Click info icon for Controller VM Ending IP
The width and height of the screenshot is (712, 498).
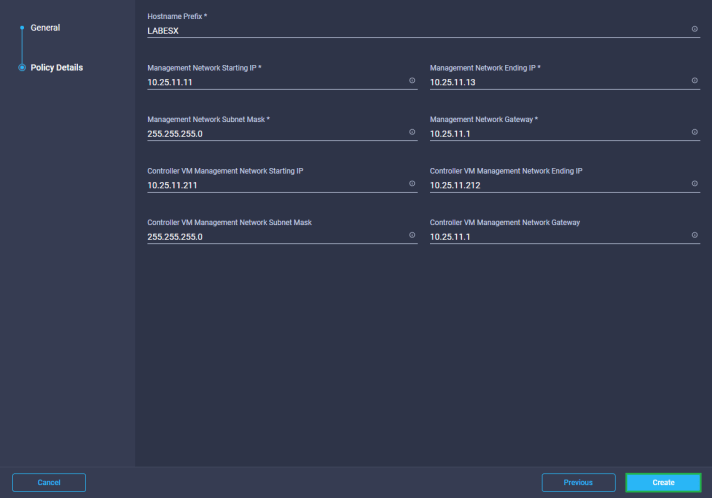695,184
